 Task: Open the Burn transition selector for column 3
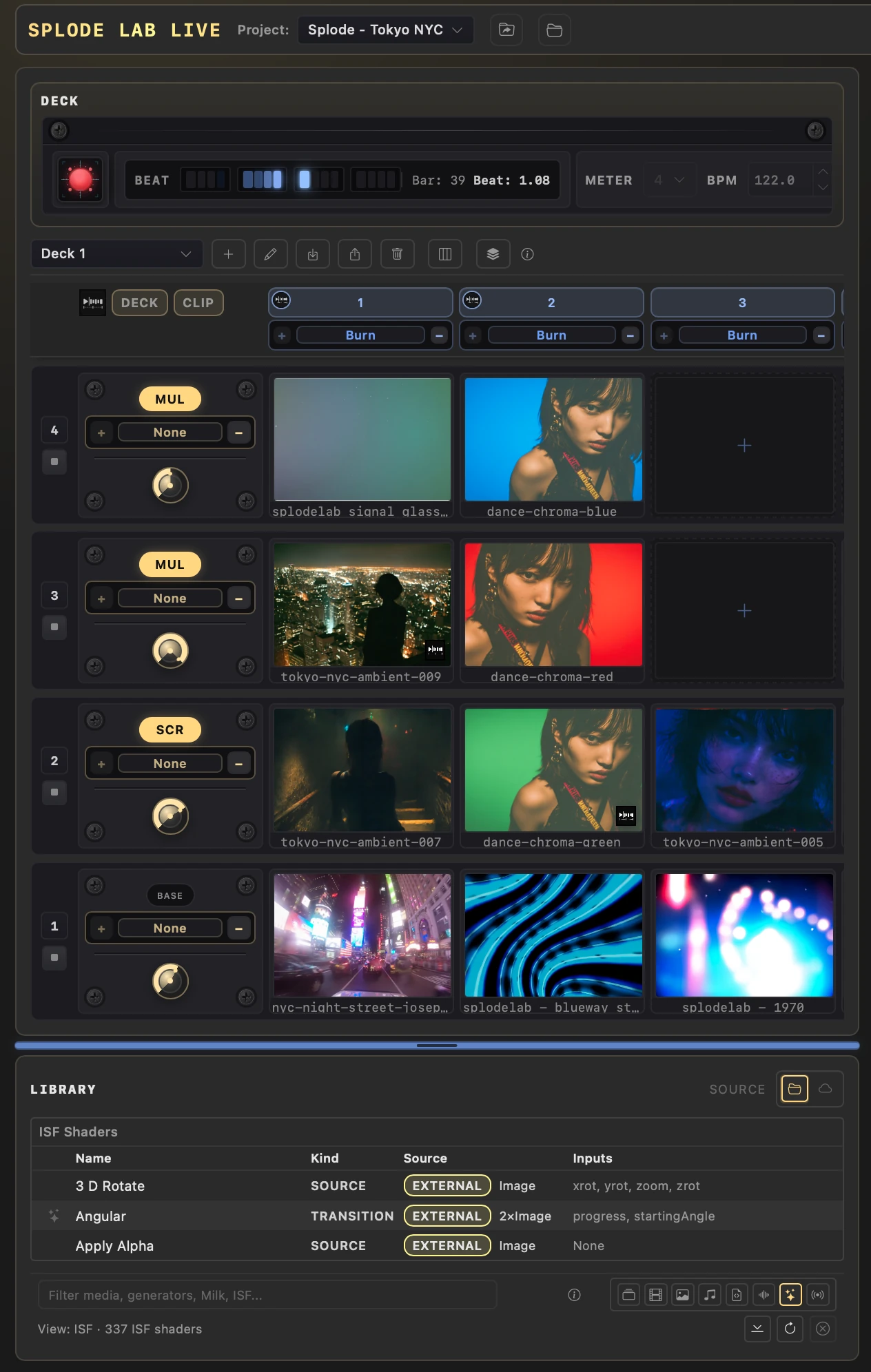coord(742,335)
